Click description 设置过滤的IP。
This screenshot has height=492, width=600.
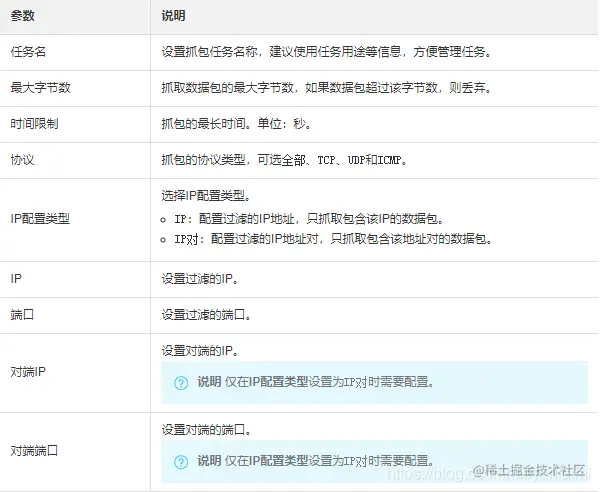(200, 279)
